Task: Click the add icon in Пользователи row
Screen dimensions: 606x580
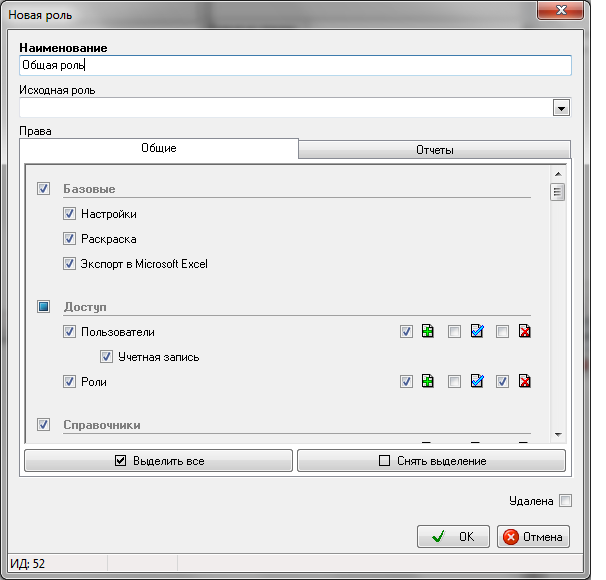Action: pyautogui.click(x=428, y=332)
